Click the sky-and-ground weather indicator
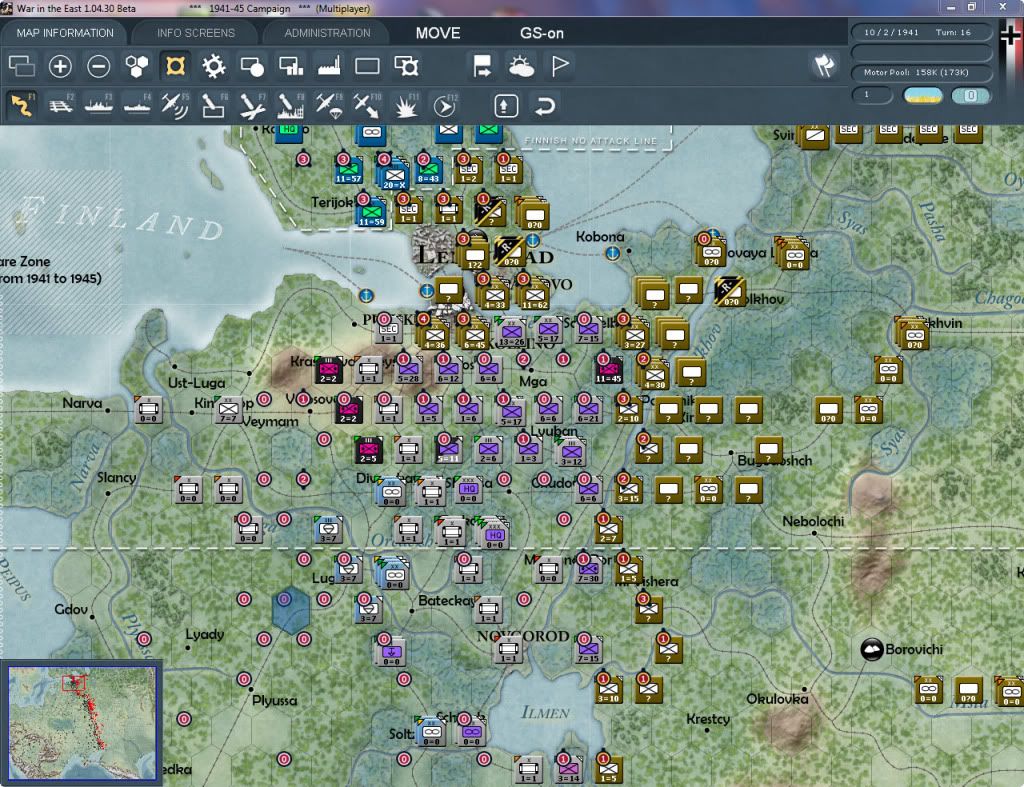Screen dimensions: 1024x787 922,95
